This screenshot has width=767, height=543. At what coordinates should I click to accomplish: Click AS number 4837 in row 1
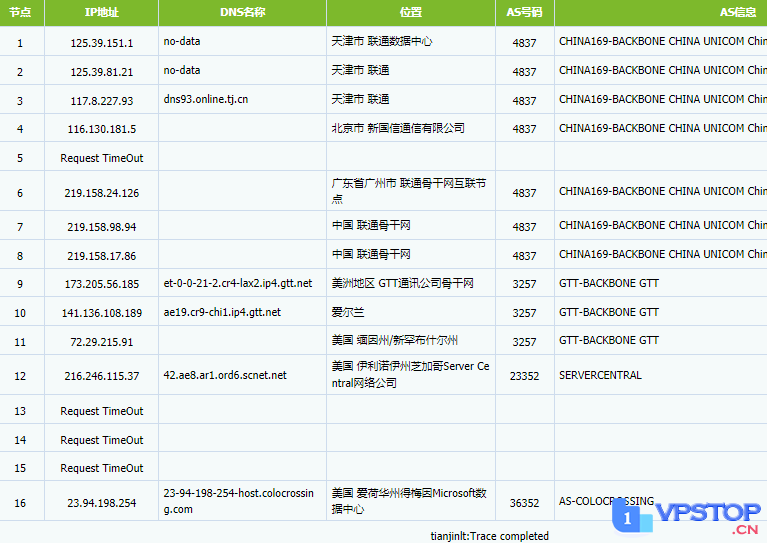pyautogui.click(x=524, y=43)
